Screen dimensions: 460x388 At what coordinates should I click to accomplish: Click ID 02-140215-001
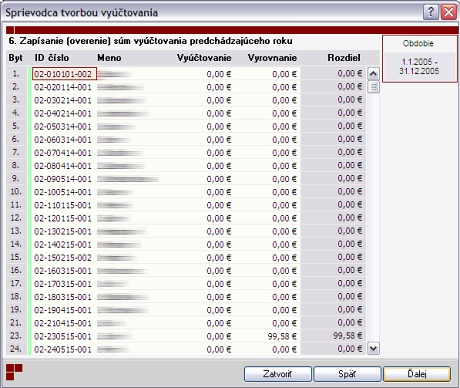[x=63, y=245]
